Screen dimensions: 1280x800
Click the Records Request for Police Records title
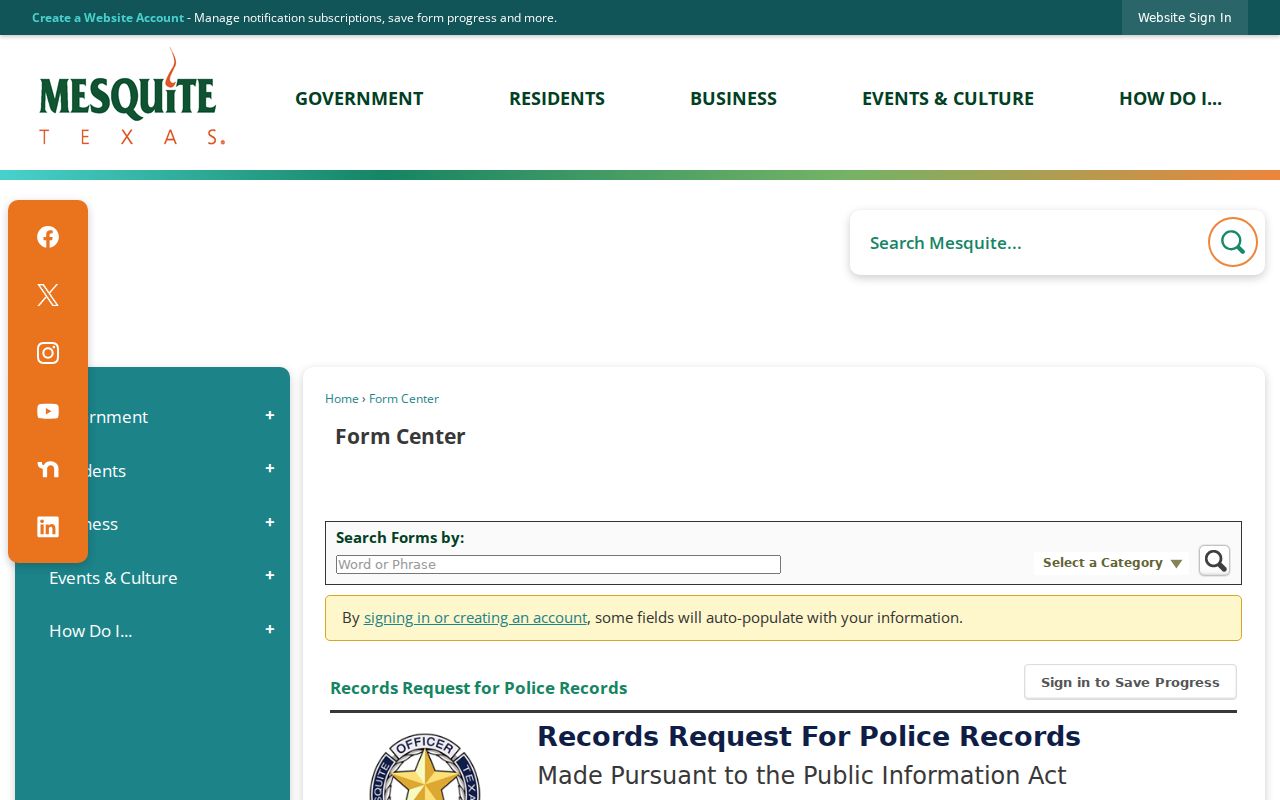pos(479,688)
